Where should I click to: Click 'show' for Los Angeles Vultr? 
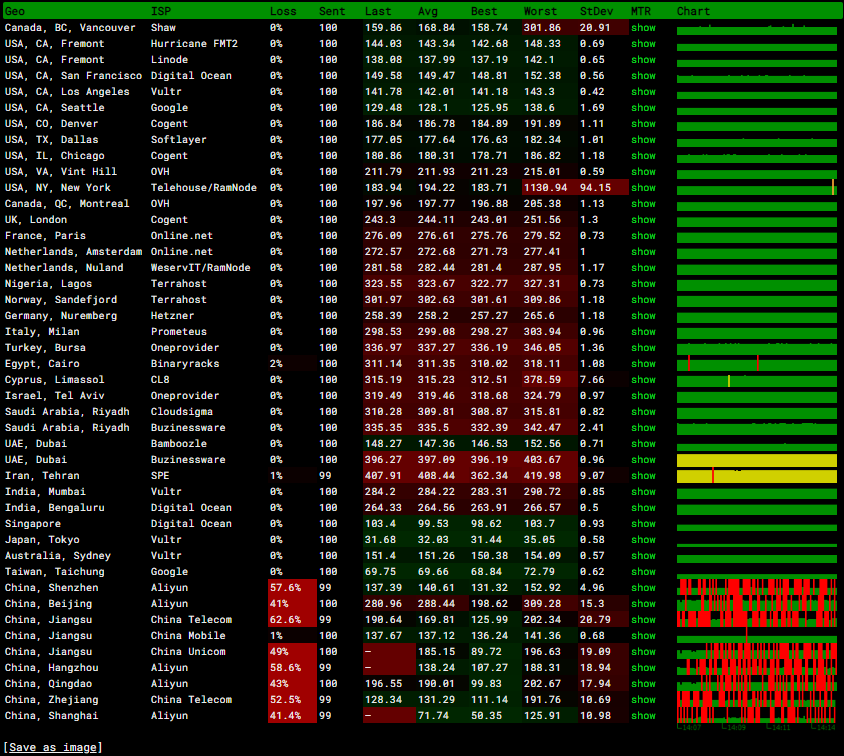643,91
